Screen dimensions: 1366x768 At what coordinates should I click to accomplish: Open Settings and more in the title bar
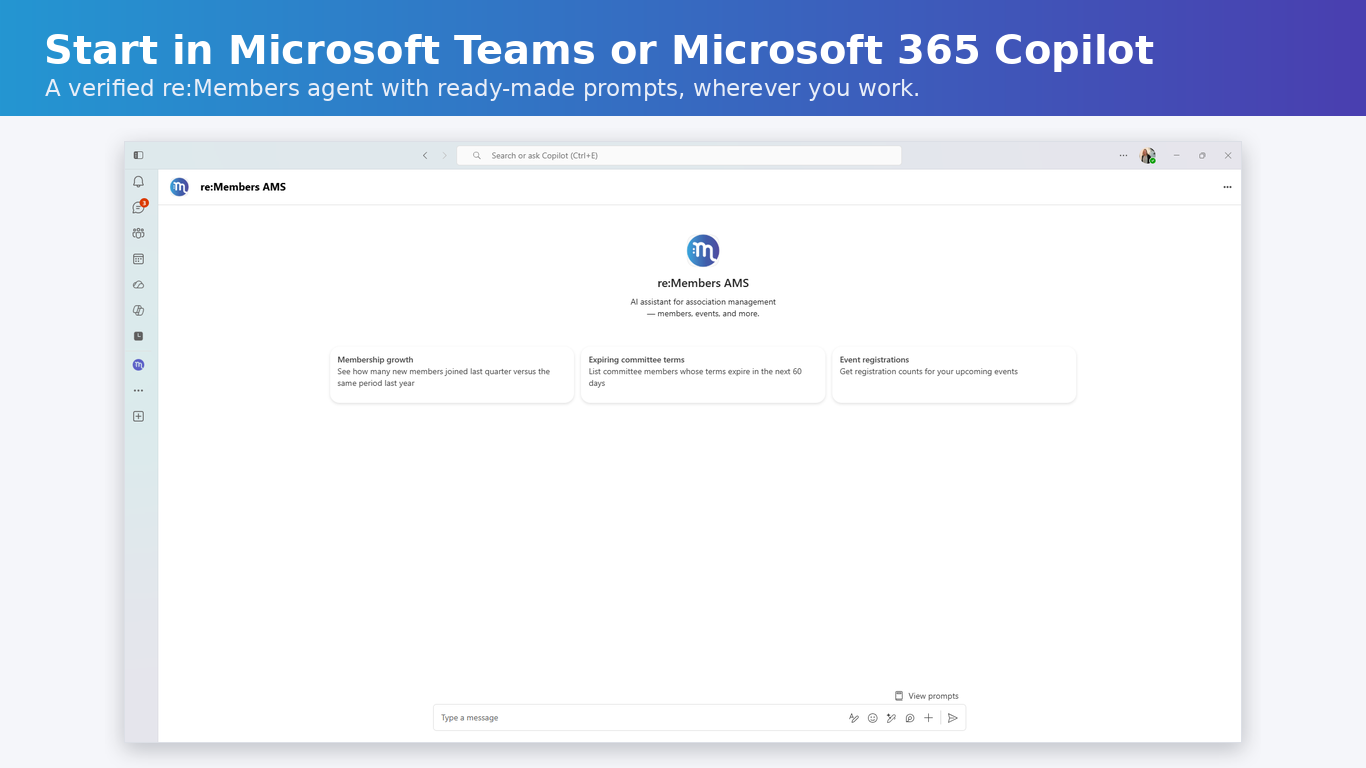point(1123,155)
